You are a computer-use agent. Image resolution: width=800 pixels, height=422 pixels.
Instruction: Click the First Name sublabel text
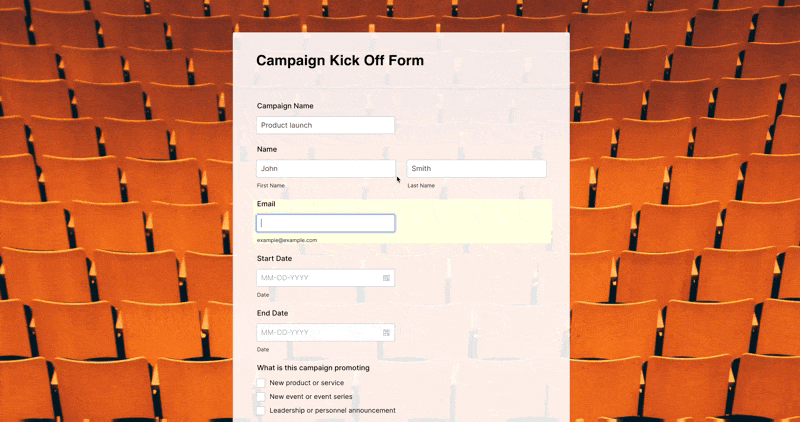pos(271,185)
